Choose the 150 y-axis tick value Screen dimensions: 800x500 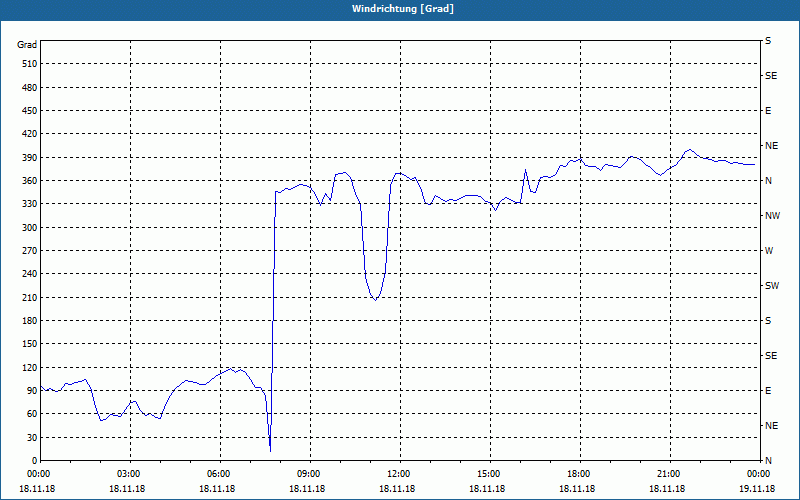[x=30, y=344]
